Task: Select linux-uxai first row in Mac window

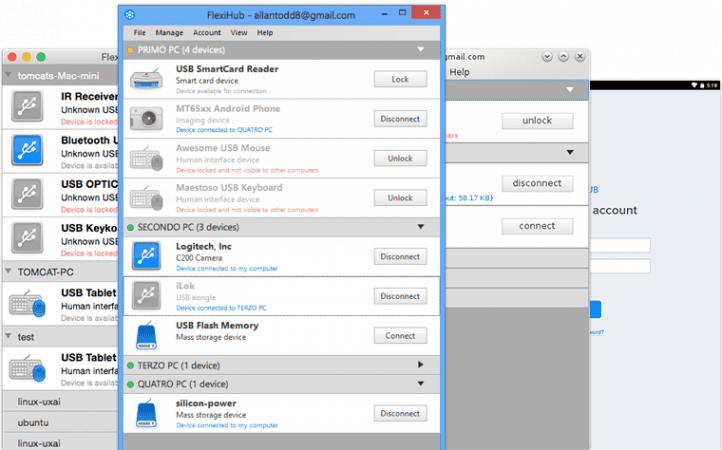Action: tap(60, 402)
